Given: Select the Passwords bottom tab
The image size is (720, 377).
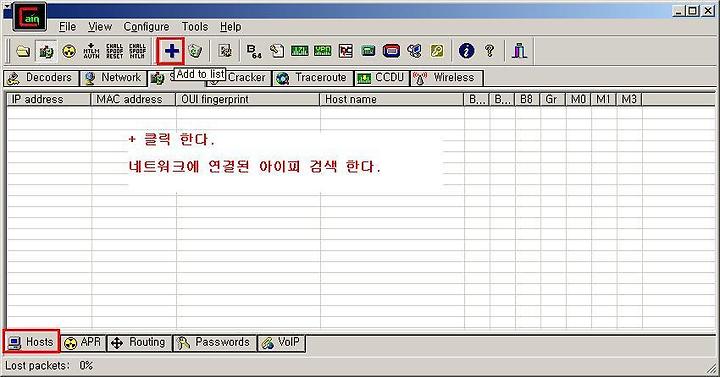Looking at the screenshot, I should (214, 343).
